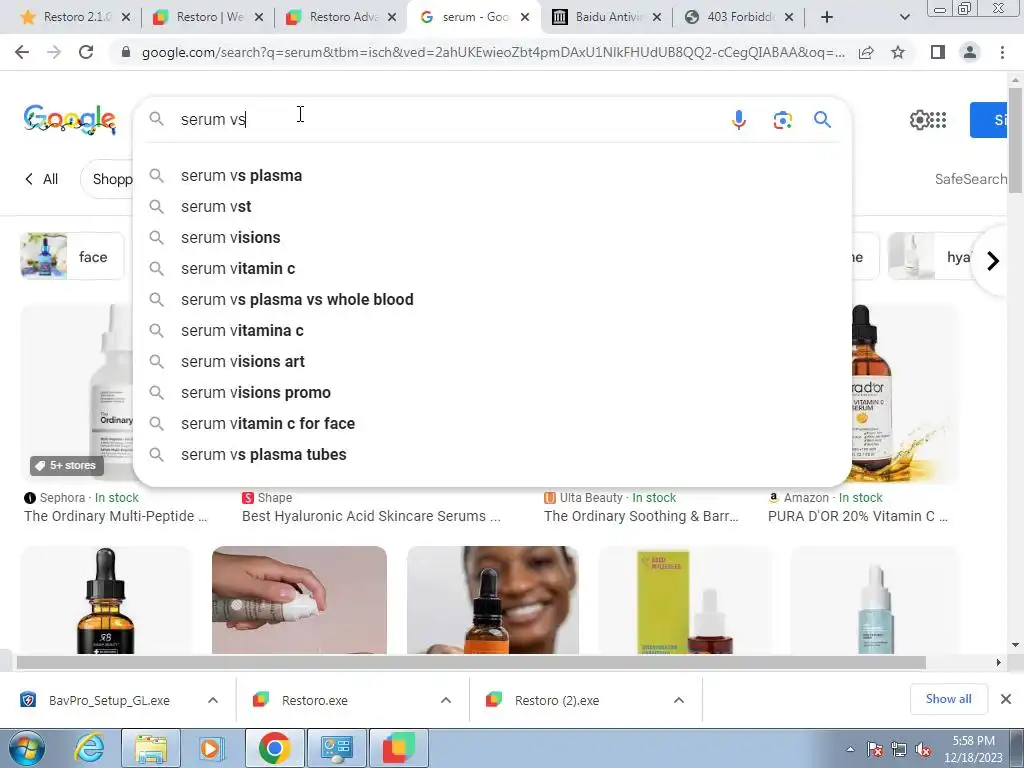Select 'serum vitamin c for face'
This screenshot has width=1024, height=768.
click(492, 424)
